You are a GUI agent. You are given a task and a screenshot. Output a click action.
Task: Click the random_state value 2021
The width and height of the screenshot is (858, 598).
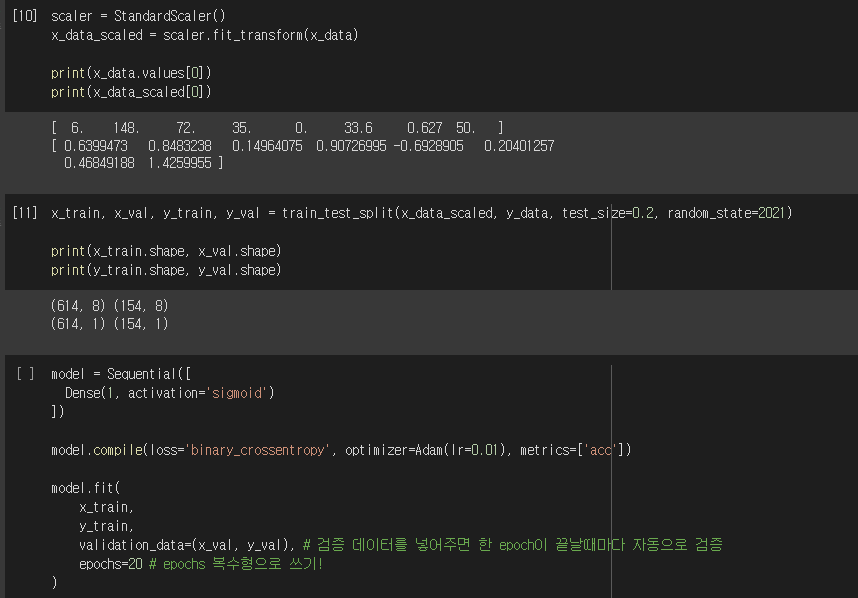coord(772,213)
